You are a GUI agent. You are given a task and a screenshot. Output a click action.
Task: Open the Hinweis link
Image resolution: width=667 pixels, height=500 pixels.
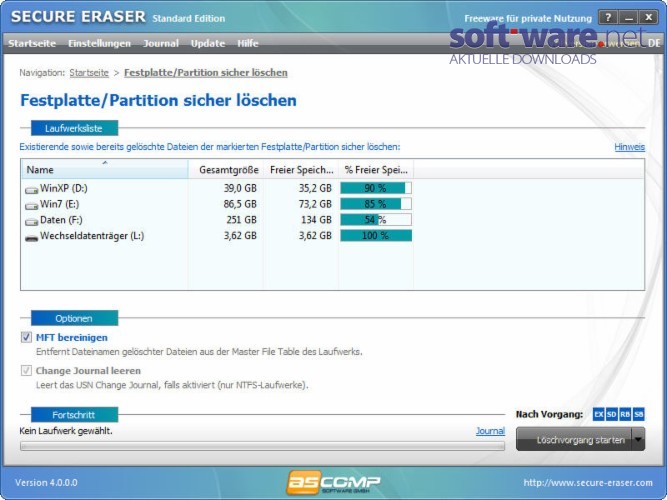[630, 147]
